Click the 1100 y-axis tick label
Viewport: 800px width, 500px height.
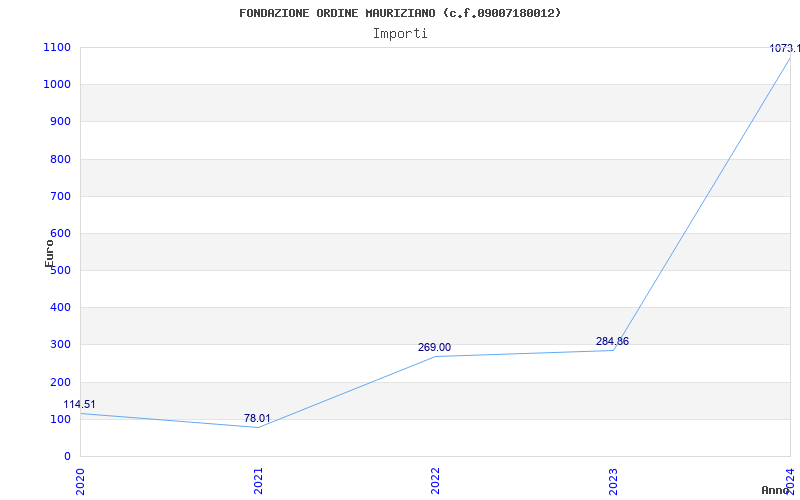click(x=57, y=47)
